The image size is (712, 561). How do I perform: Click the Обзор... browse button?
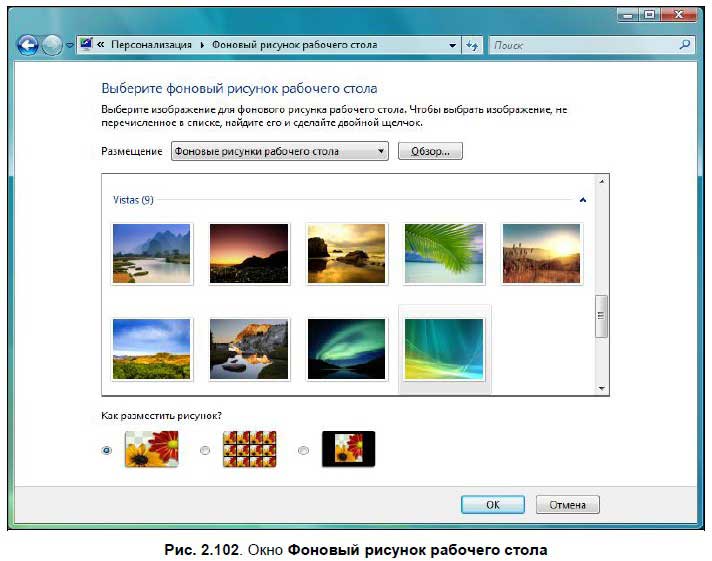(430, 151)
